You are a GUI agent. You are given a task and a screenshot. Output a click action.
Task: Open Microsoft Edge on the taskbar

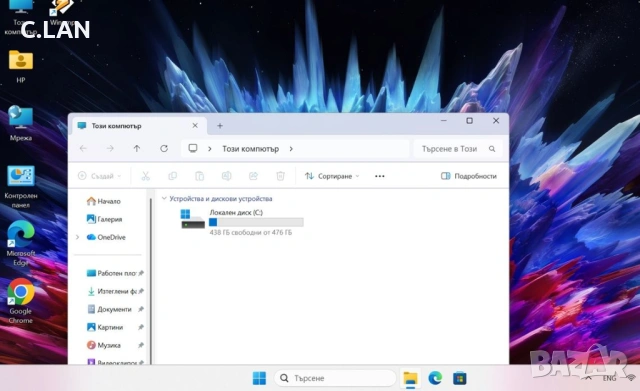435,378
